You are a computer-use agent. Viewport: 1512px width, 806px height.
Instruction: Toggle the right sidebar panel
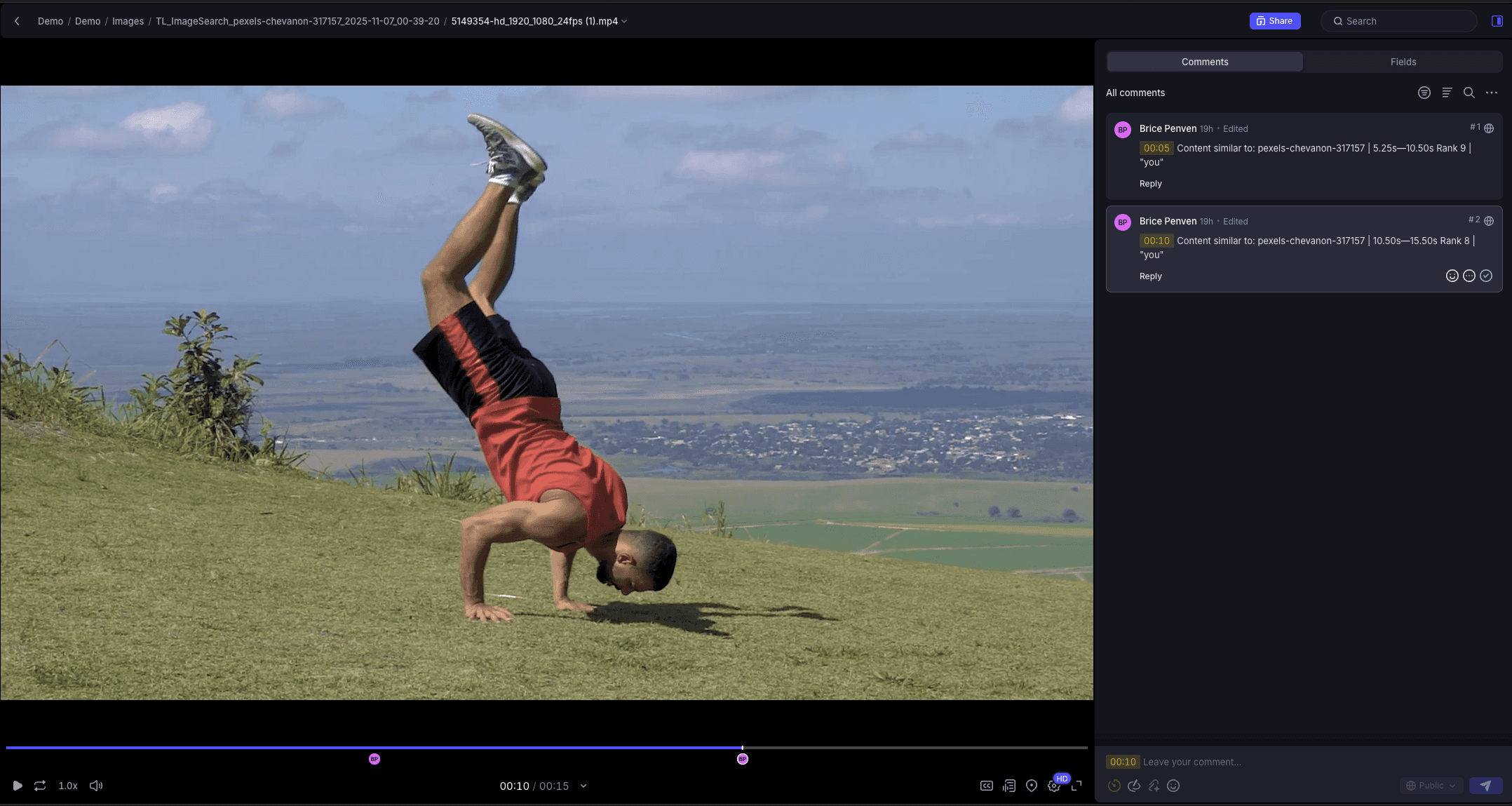point(1497,21)
